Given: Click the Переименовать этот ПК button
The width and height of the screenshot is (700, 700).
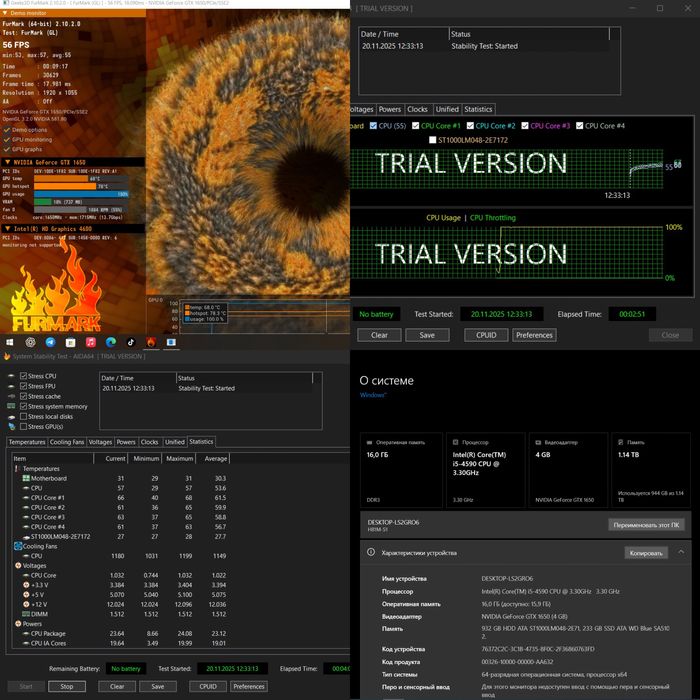Looking at the screenshot, I should click(x=647, y=524).
